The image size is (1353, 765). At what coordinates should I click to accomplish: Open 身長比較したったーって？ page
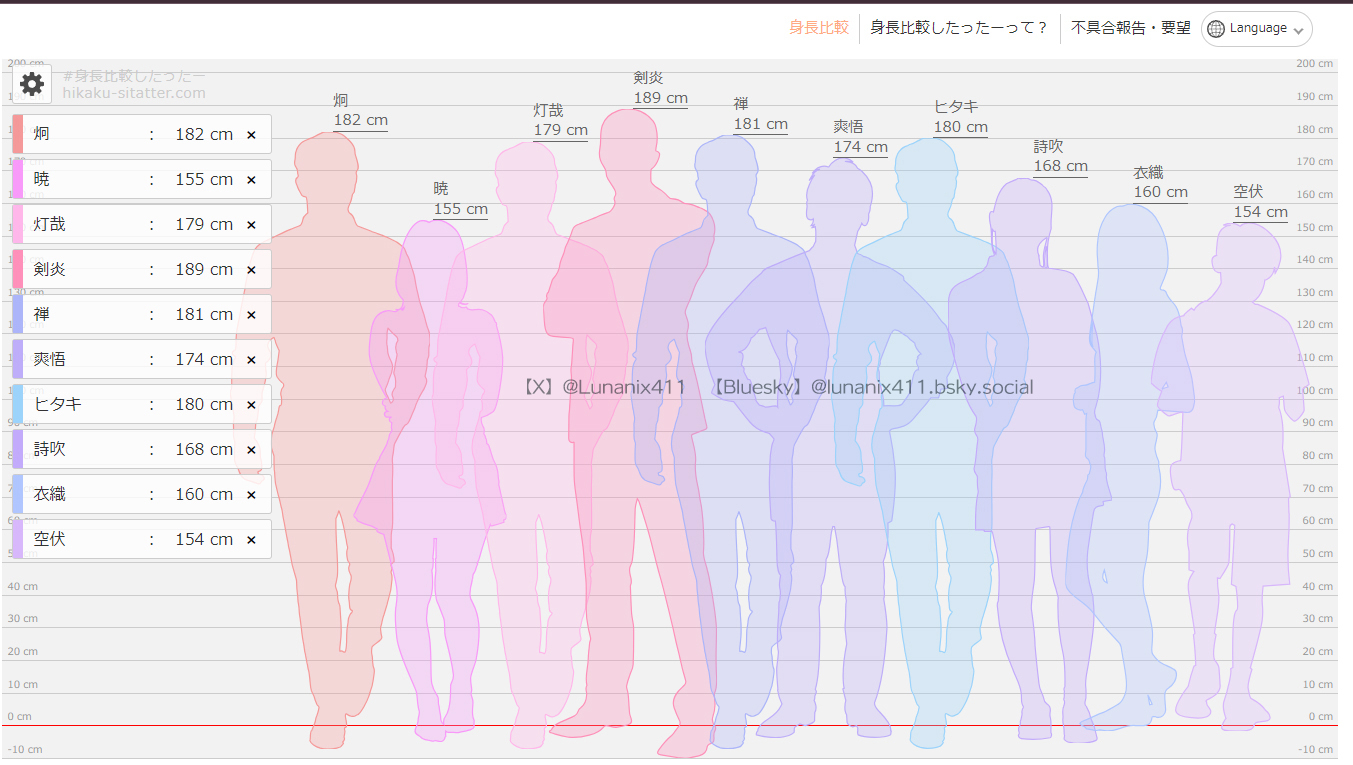click(x=959, y=28)
